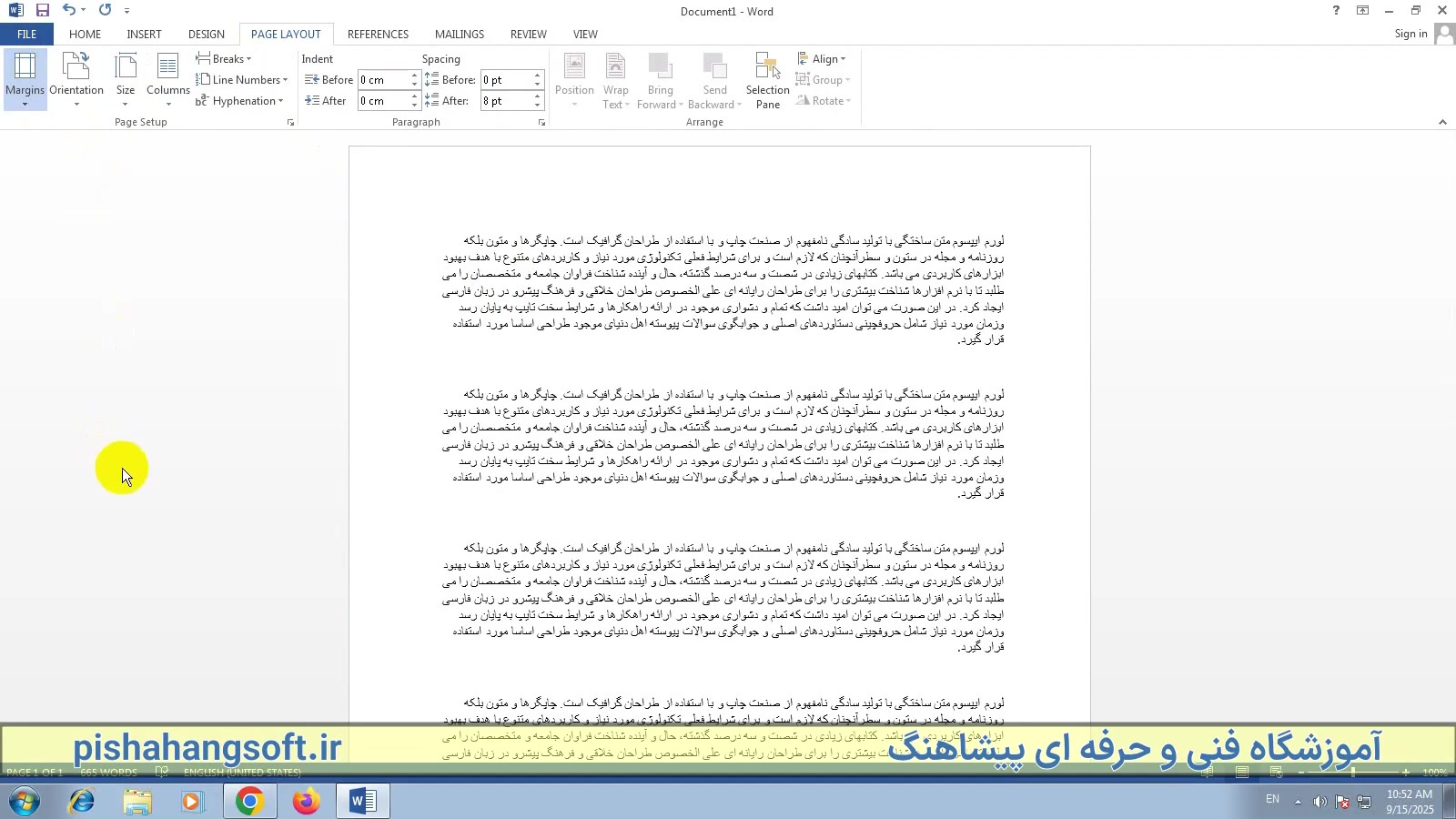Show the Selection Pane
Screen dimensions: 1456x819
pyautogui.click(x=768, y=80)
